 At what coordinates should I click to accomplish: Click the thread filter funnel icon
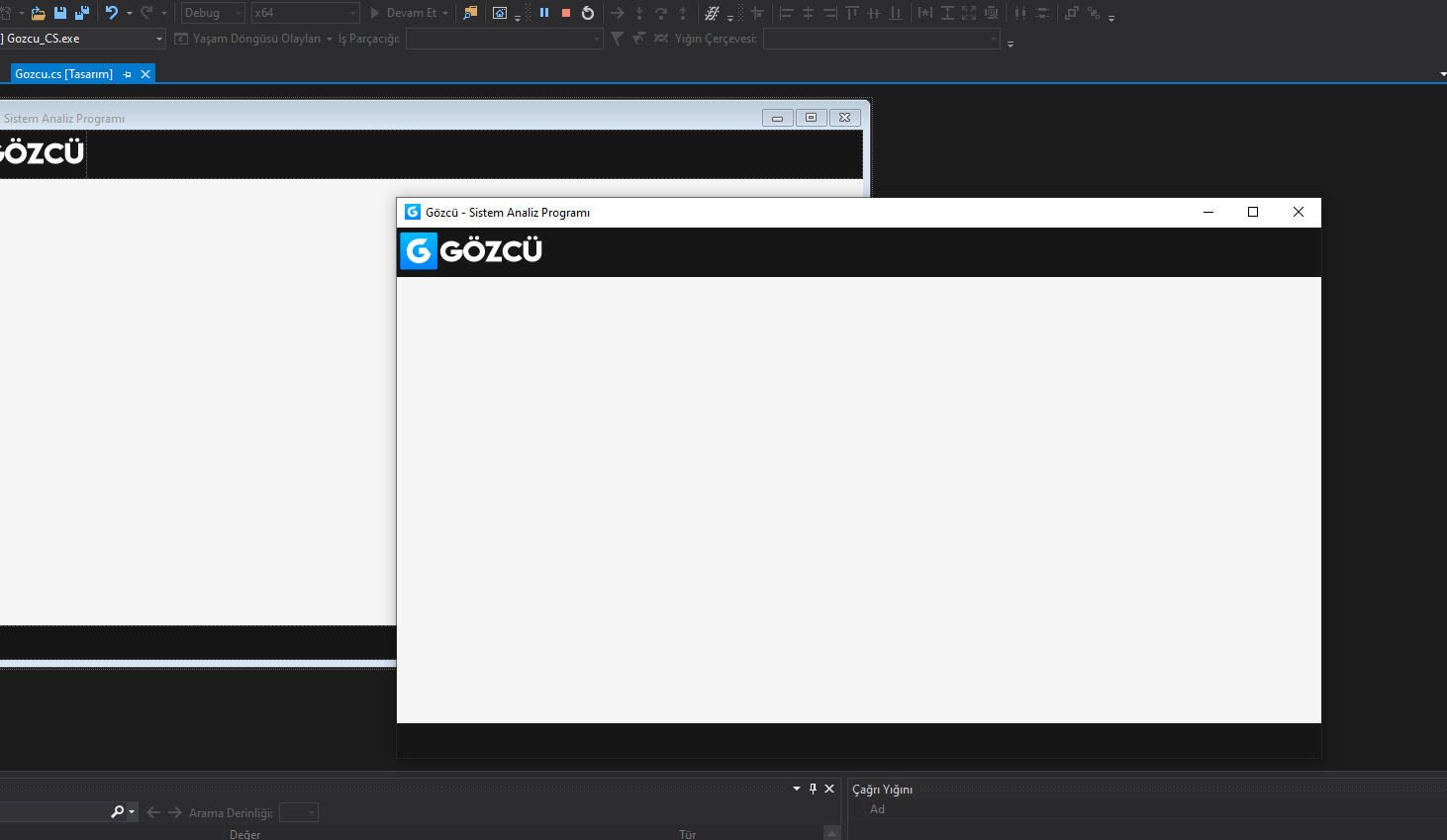click(618, 39)
